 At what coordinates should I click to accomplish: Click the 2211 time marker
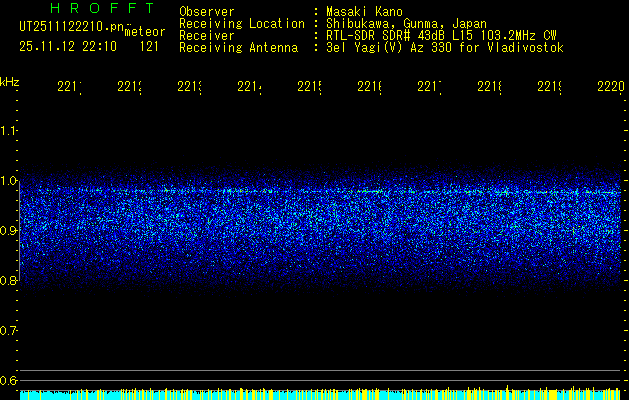(x=69, y=87)
